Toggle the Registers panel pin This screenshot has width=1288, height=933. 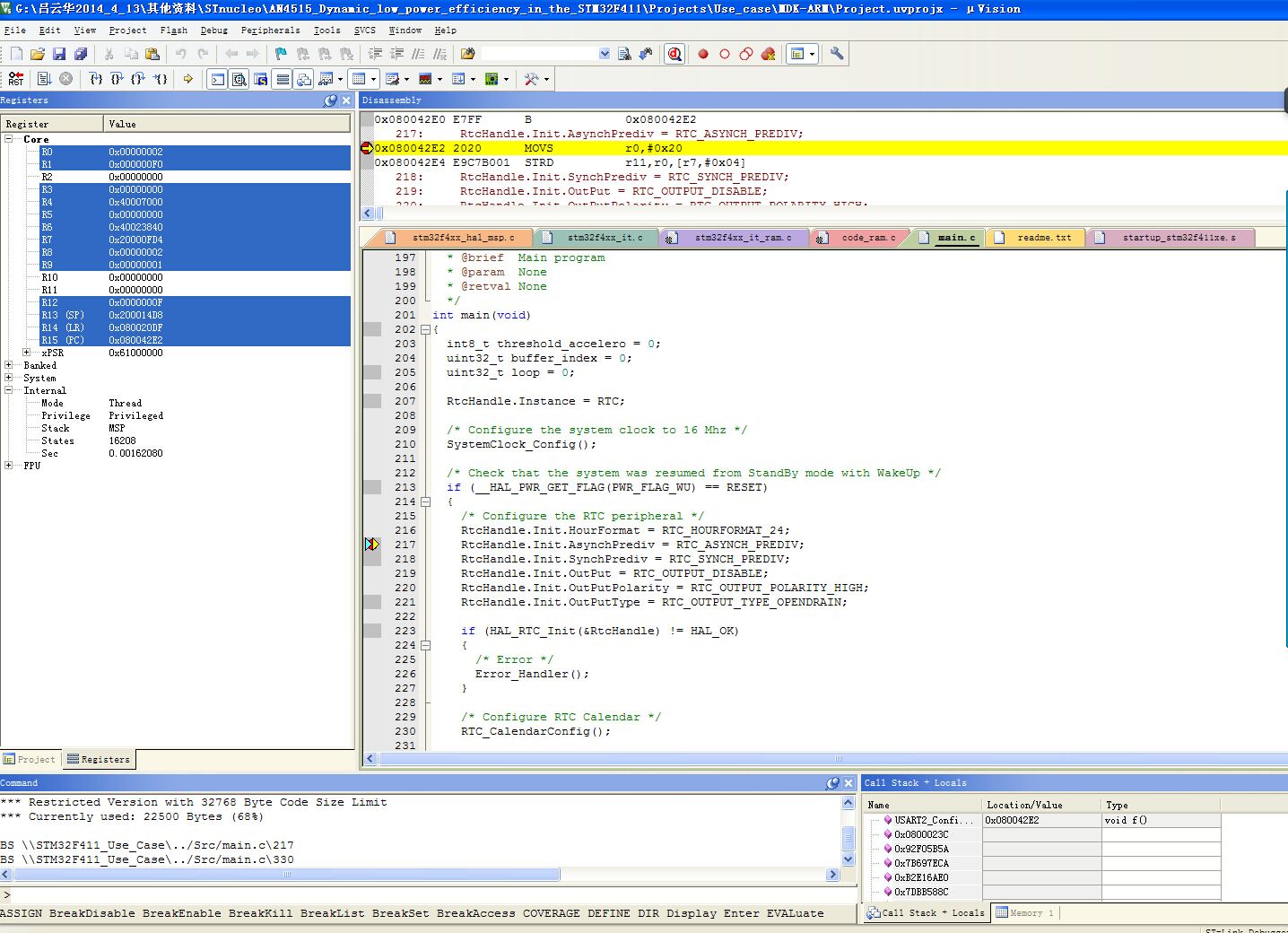pyautogui.click(x=331, y=100)
